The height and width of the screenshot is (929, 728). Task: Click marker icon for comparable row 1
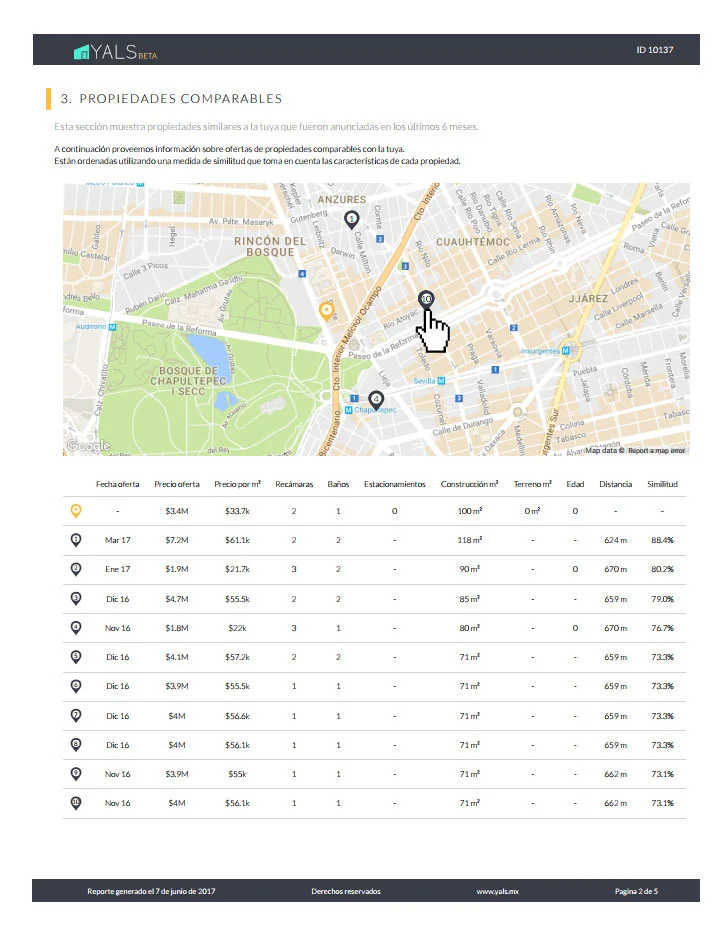point(76,540)
